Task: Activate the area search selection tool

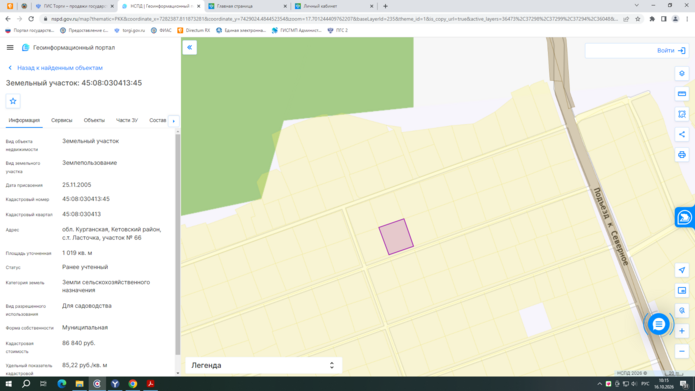Action: click(682, 114)
